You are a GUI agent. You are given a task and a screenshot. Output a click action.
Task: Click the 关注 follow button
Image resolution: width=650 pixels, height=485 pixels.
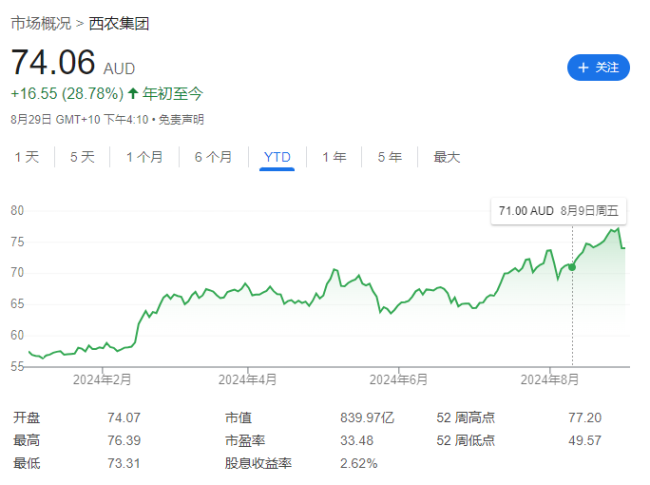click(598, 68)
